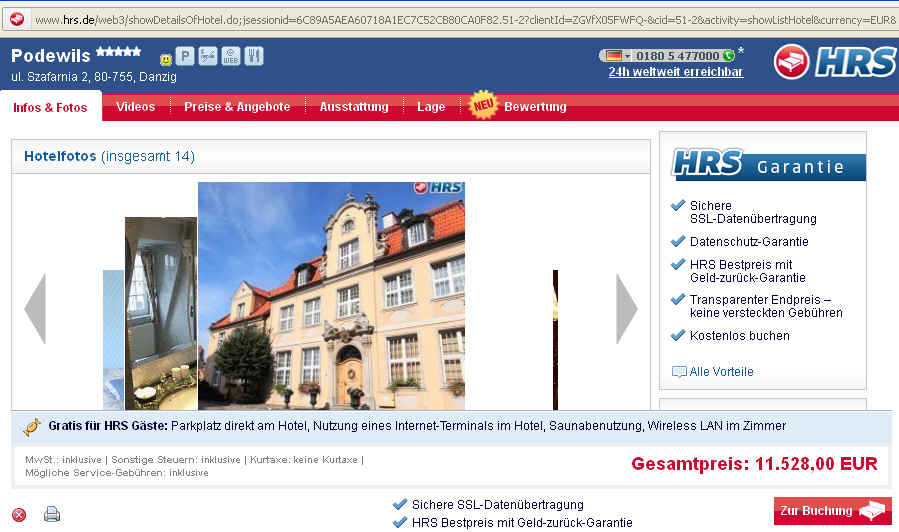Click the printer icon to print
The width and height of the screenshot is (899, 532).
tap(52, 514)
